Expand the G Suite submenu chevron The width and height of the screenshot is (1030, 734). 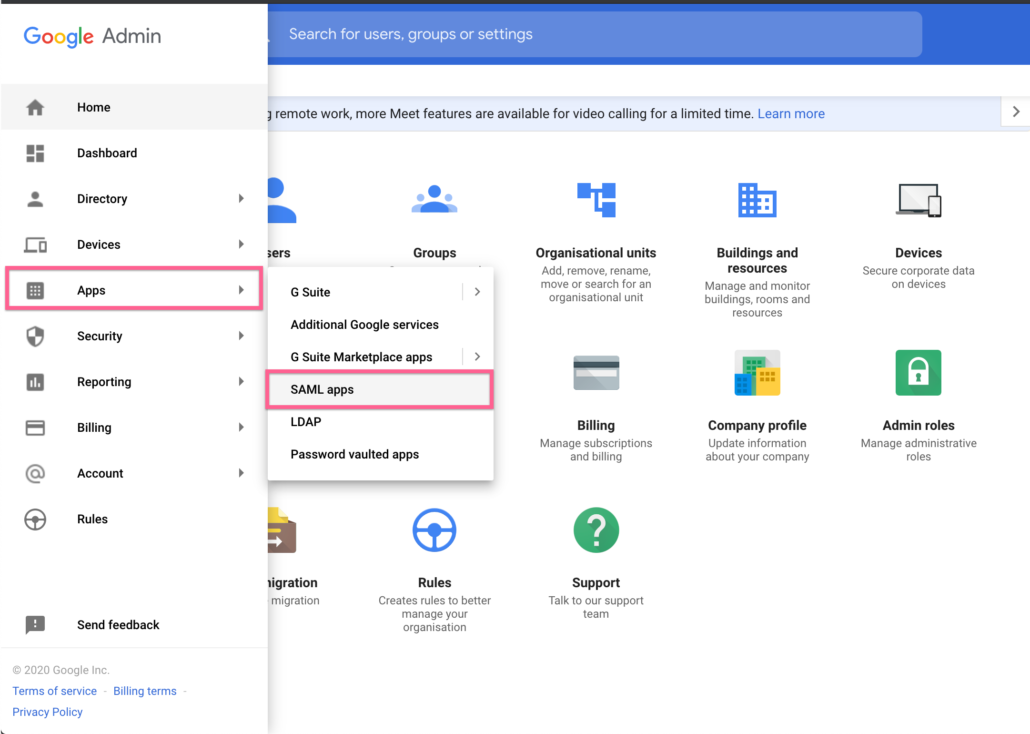tap(478, 292)
